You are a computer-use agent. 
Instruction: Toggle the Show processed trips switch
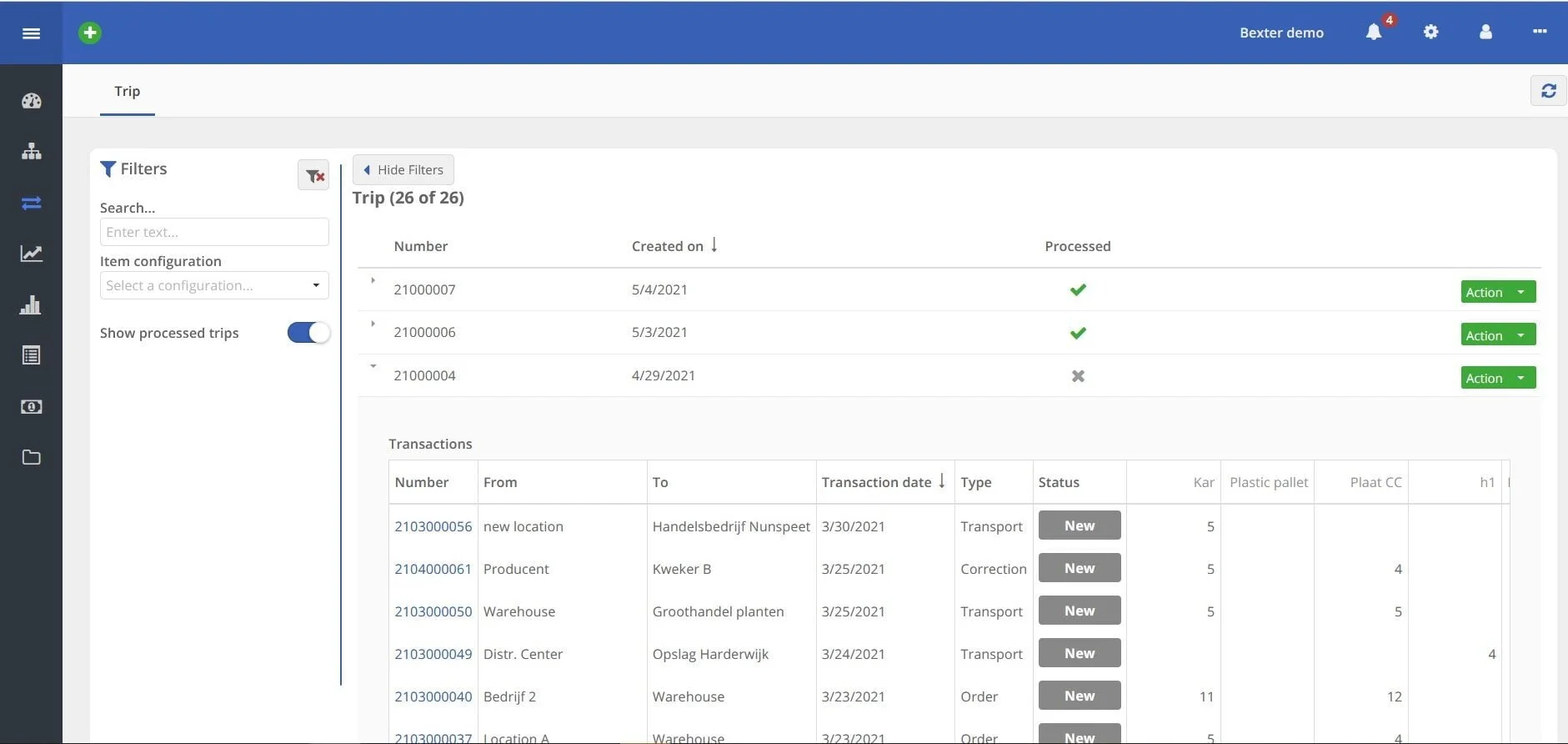click(x=308, y=333)
